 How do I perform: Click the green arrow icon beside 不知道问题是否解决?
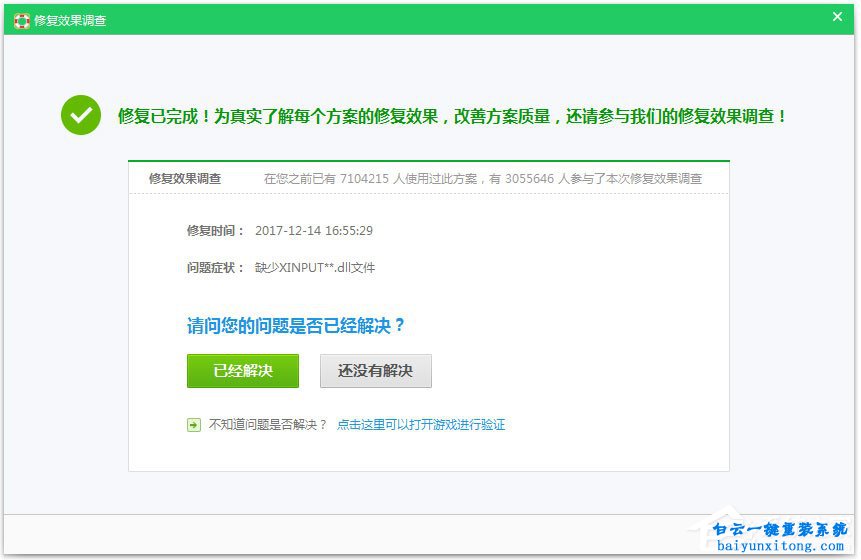point(194,425)
